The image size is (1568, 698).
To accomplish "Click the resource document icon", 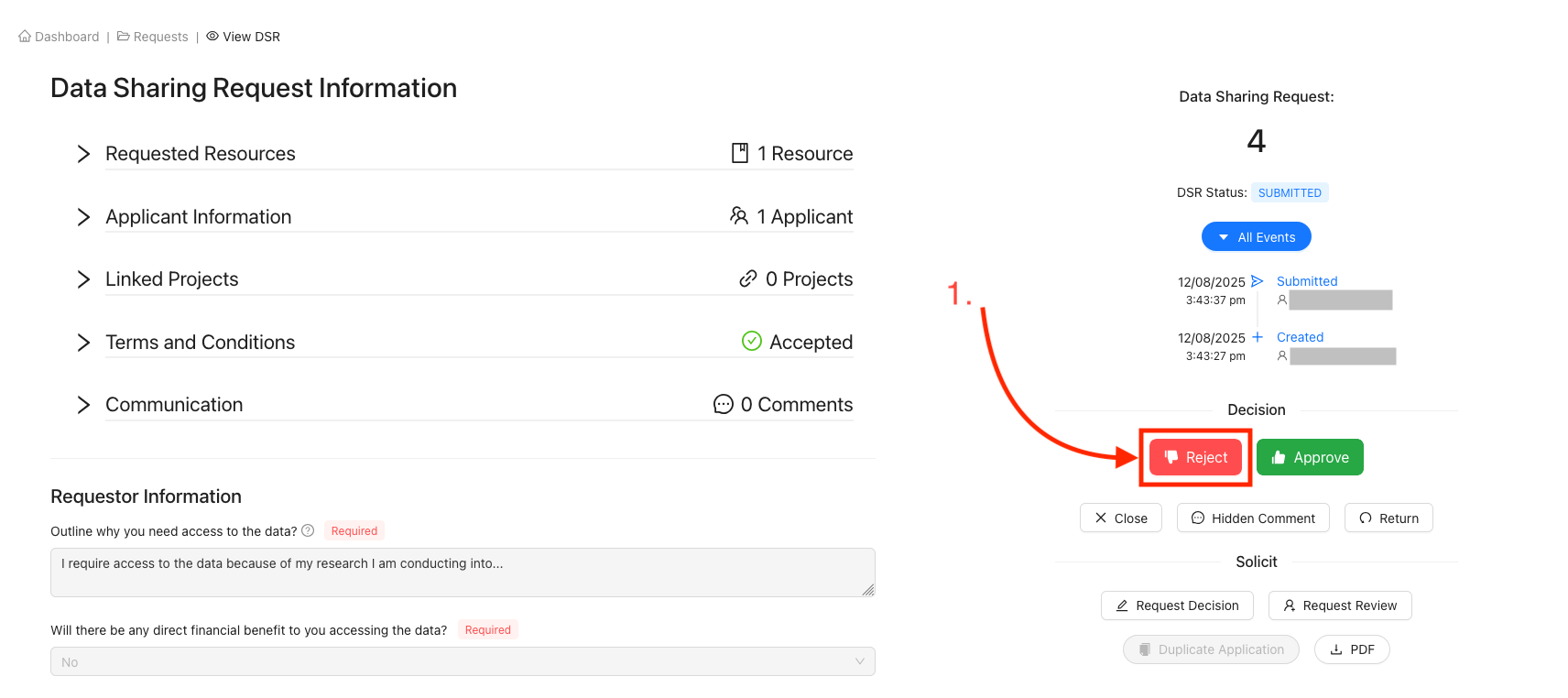I will coord(740,153).
